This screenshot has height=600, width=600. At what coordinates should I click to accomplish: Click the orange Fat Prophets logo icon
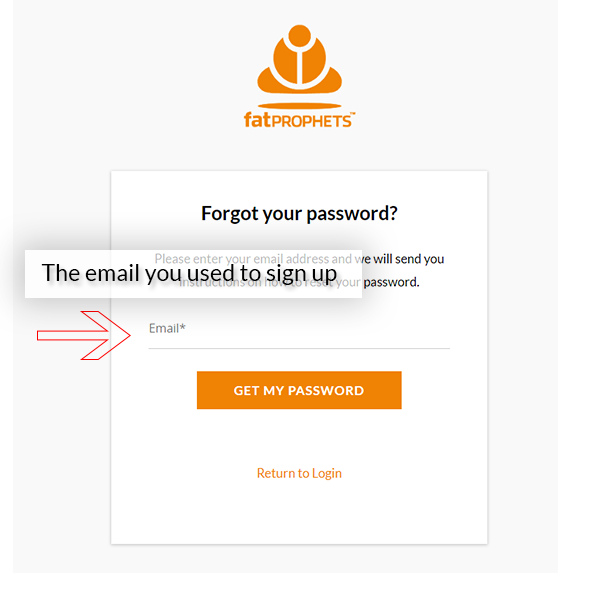coord(300,65)
